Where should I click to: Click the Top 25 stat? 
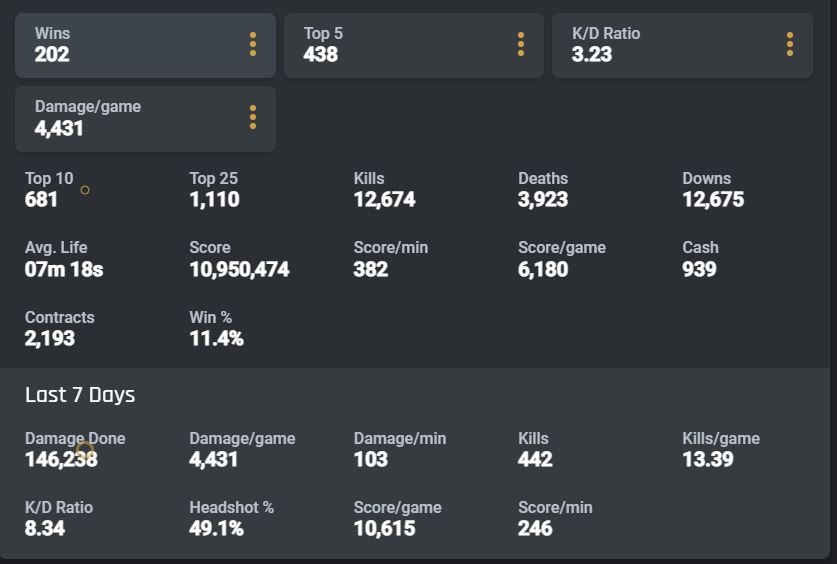[214, 190]
